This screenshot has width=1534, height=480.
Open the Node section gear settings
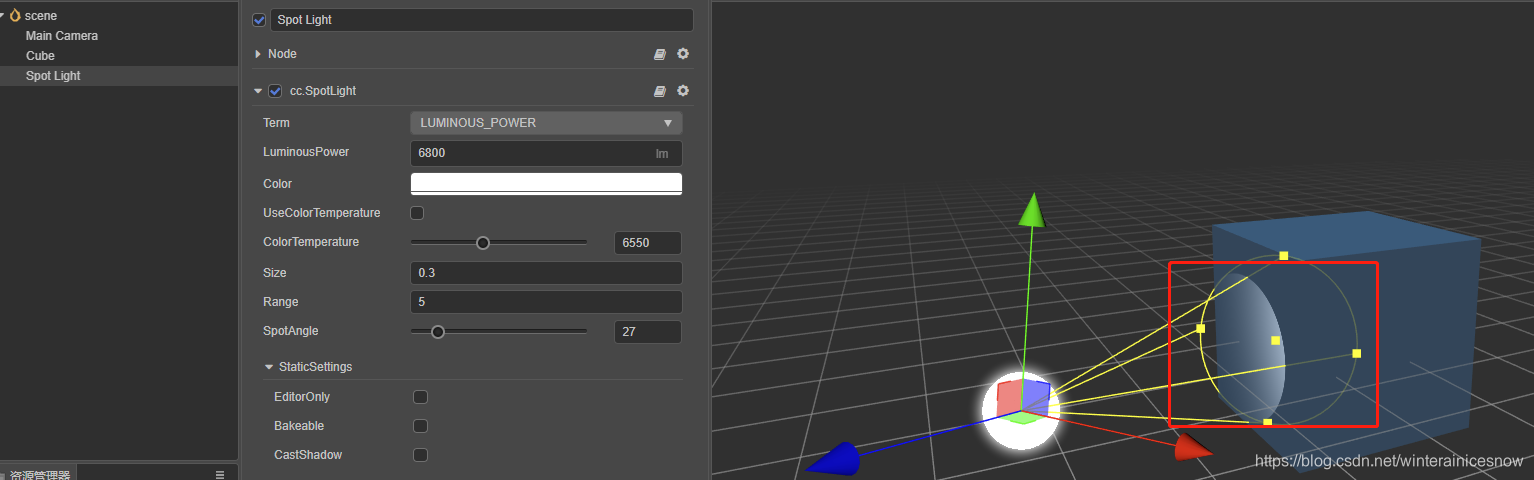click(x=683, y=54)
